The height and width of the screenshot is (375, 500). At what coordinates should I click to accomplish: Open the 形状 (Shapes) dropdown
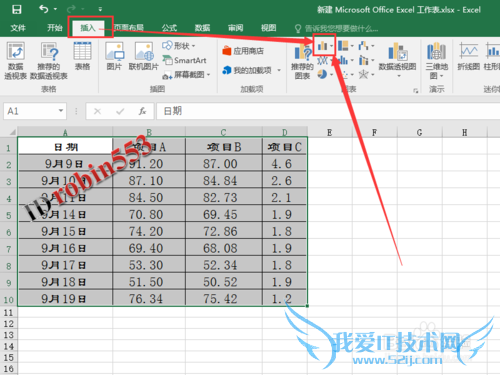179,46
